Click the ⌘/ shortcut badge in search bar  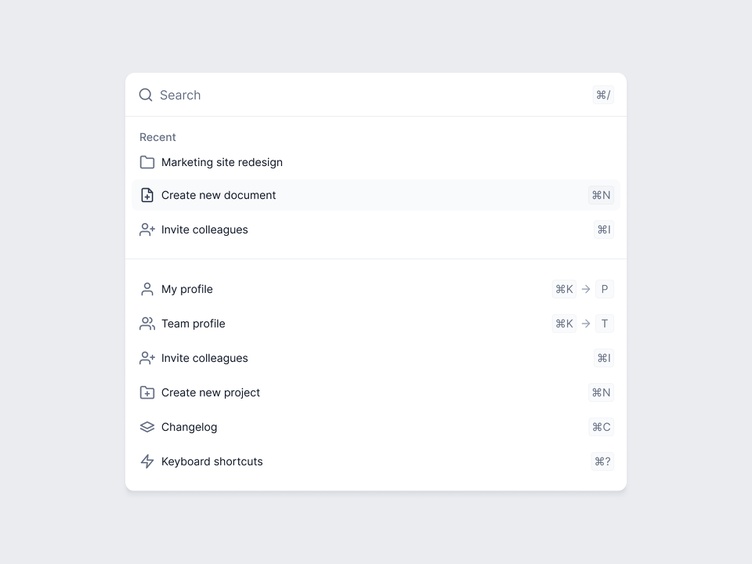(x=603, y=95)
